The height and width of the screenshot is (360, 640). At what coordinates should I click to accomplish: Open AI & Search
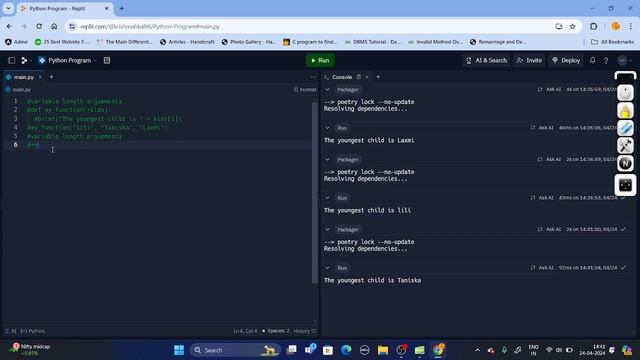487,60
